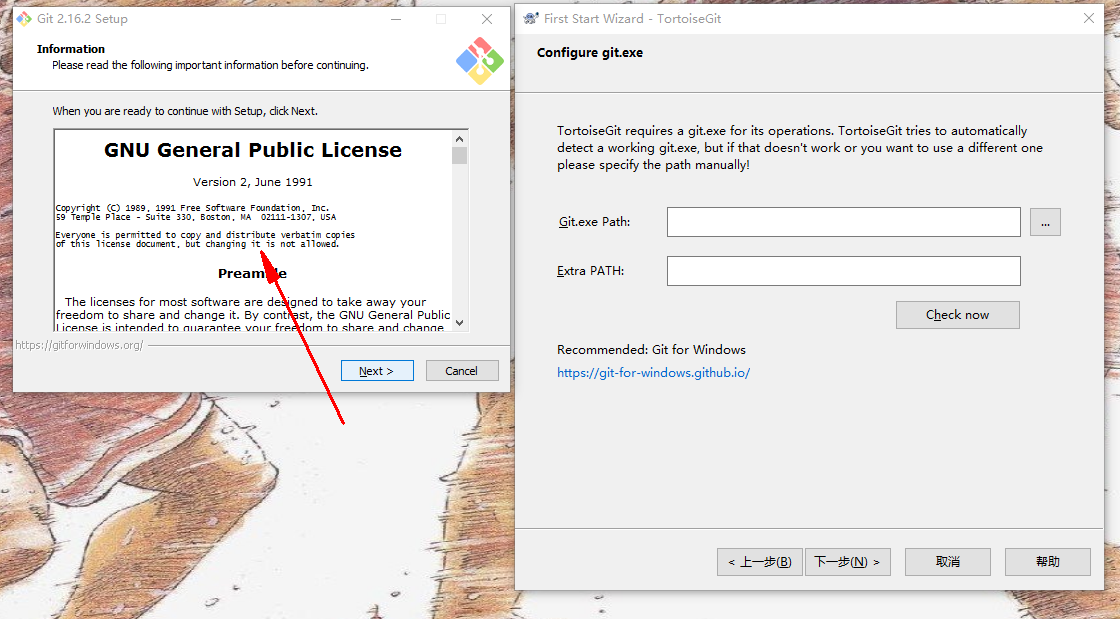The image size is (1120, 619).
Task: Click the 'Extra PATH:' label
Action: [x=591, y=271]
